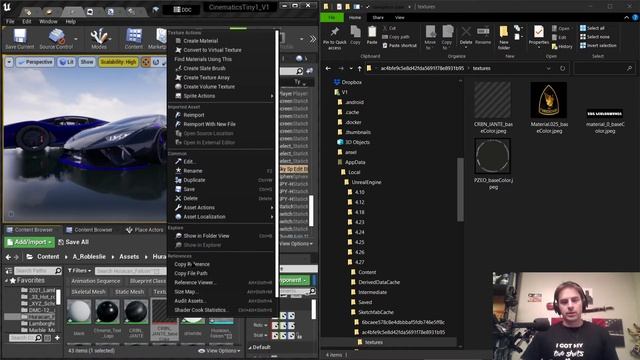Click New folder in Explorer ribbon

tap(504, 38)
